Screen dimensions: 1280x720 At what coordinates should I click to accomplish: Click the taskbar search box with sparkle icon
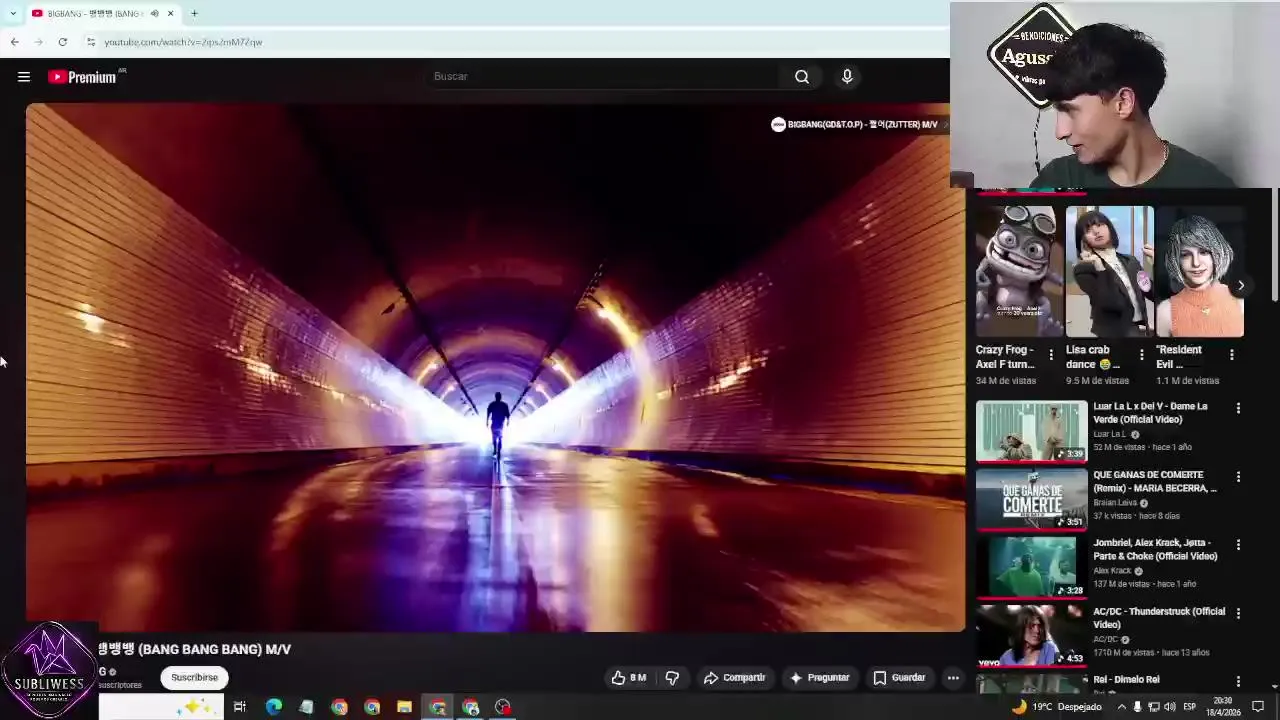[x=161, y=707]
